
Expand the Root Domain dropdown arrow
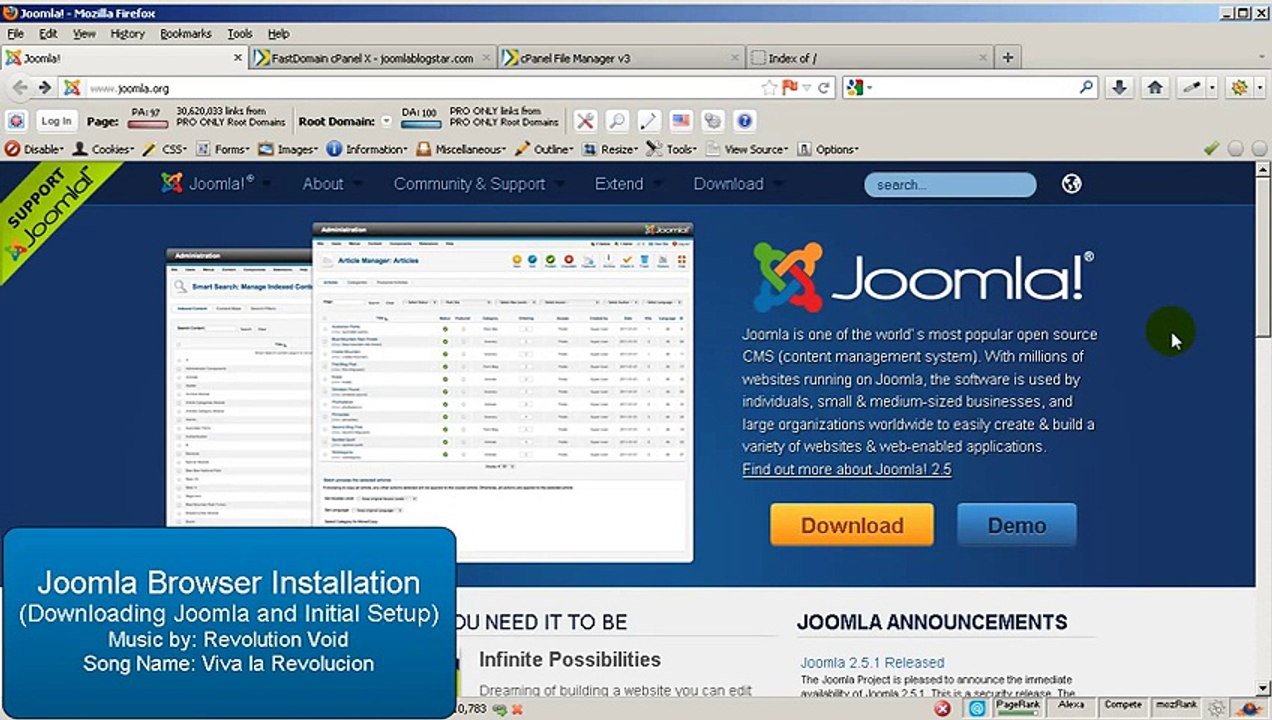[x=386, y=121]
